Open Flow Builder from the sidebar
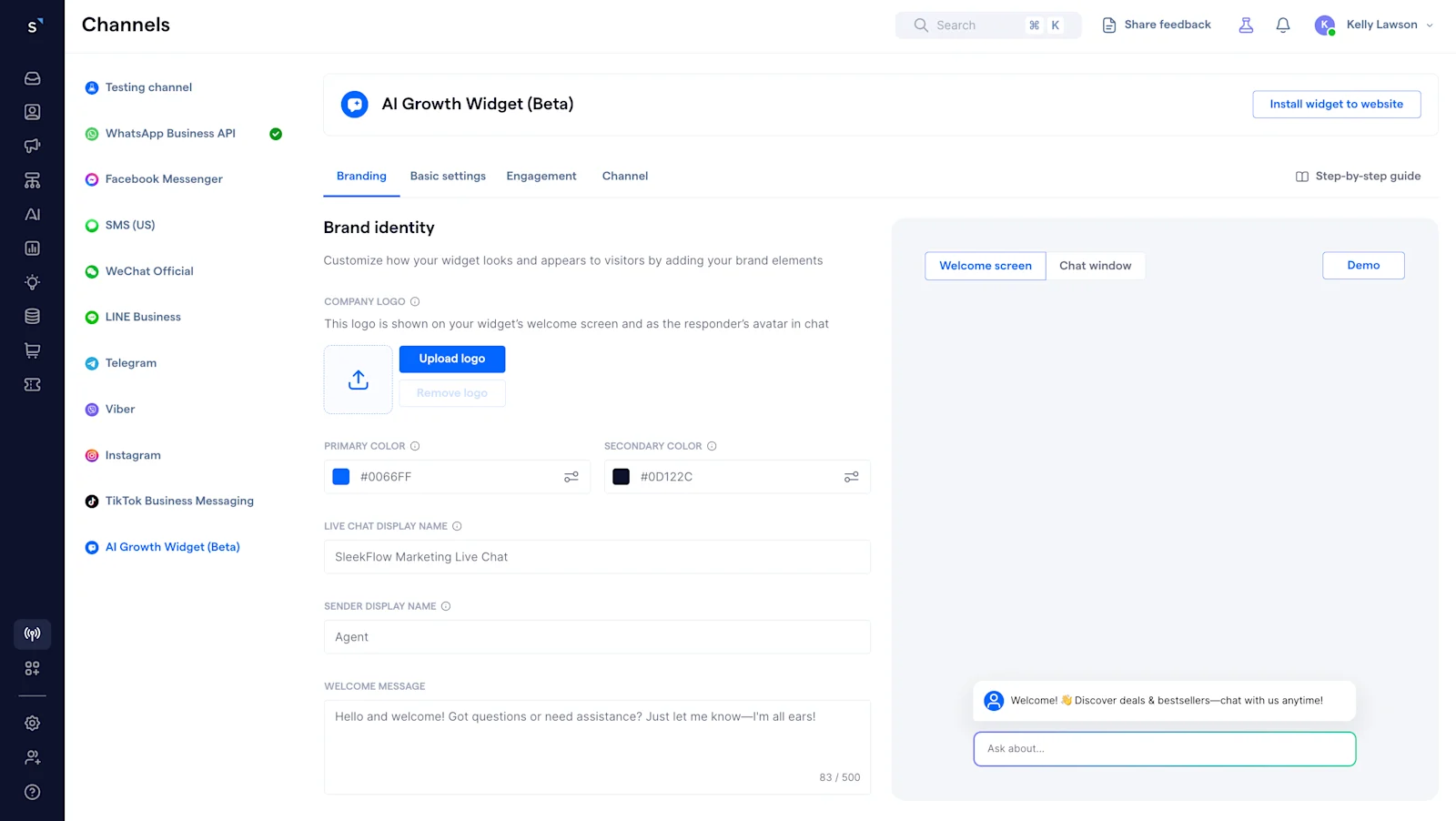Screen dimensions: 1456x821 pos(32,179)
